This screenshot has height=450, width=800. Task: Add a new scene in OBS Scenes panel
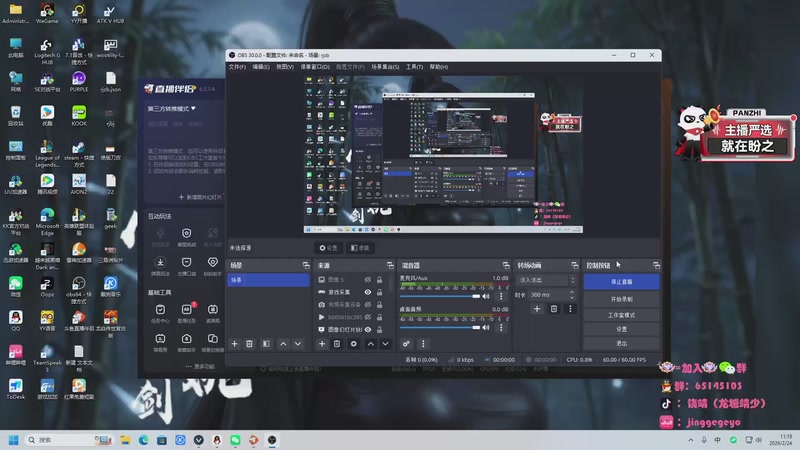click(x=235, y=344)
